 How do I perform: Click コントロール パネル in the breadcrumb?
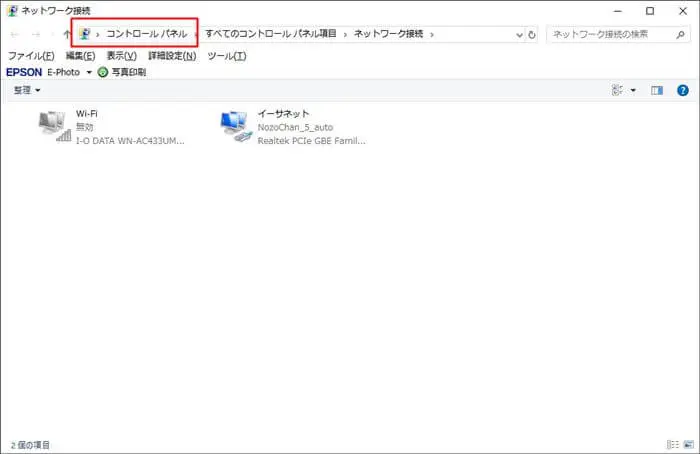point(147,34)
